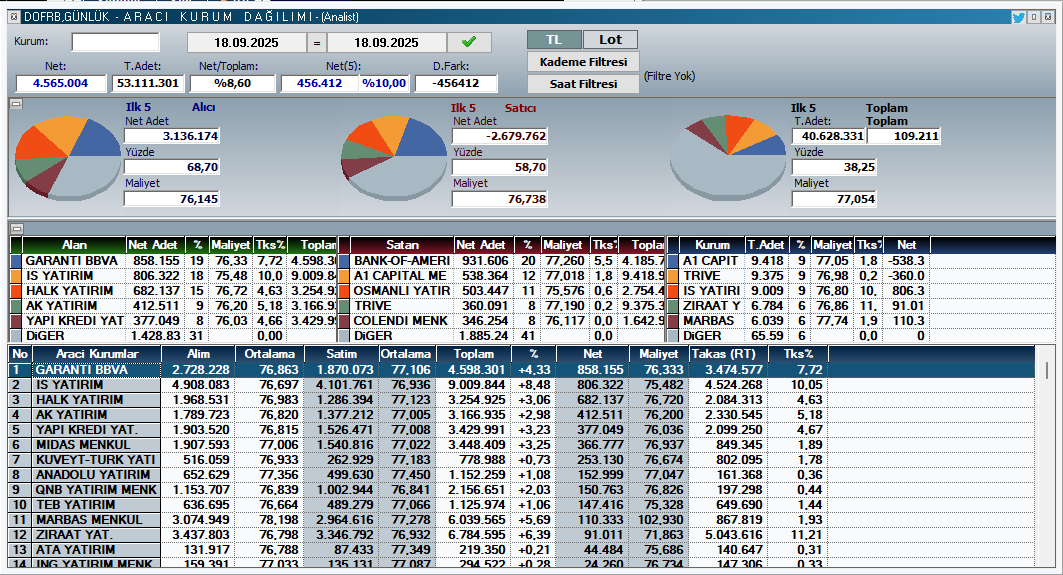Screen dimensions: 1063x575
Task: Select ANADOLU YATIRIM row
Action: pos(521,475)
